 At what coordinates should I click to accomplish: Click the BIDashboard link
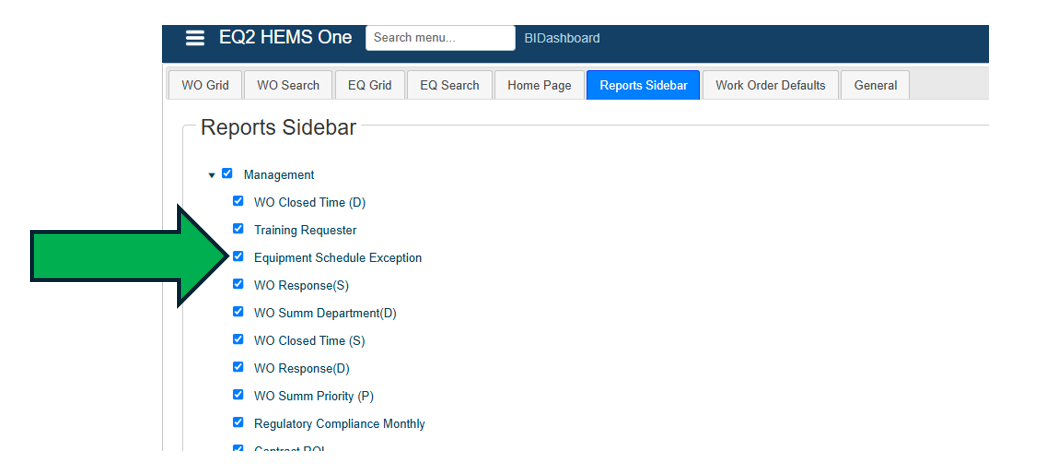point(562,38)
